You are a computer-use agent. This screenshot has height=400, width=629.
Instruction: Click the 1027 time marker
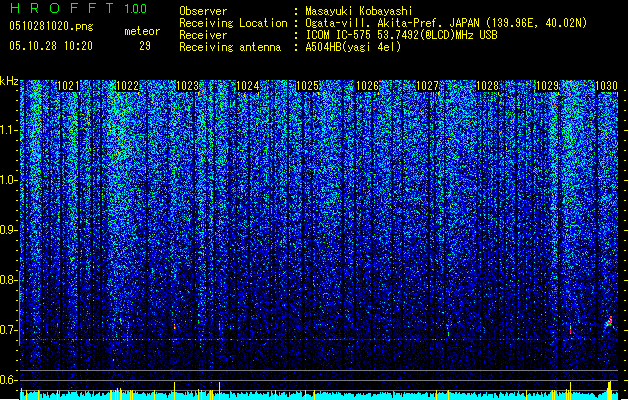pyautogui.click(x=428, y=86)
